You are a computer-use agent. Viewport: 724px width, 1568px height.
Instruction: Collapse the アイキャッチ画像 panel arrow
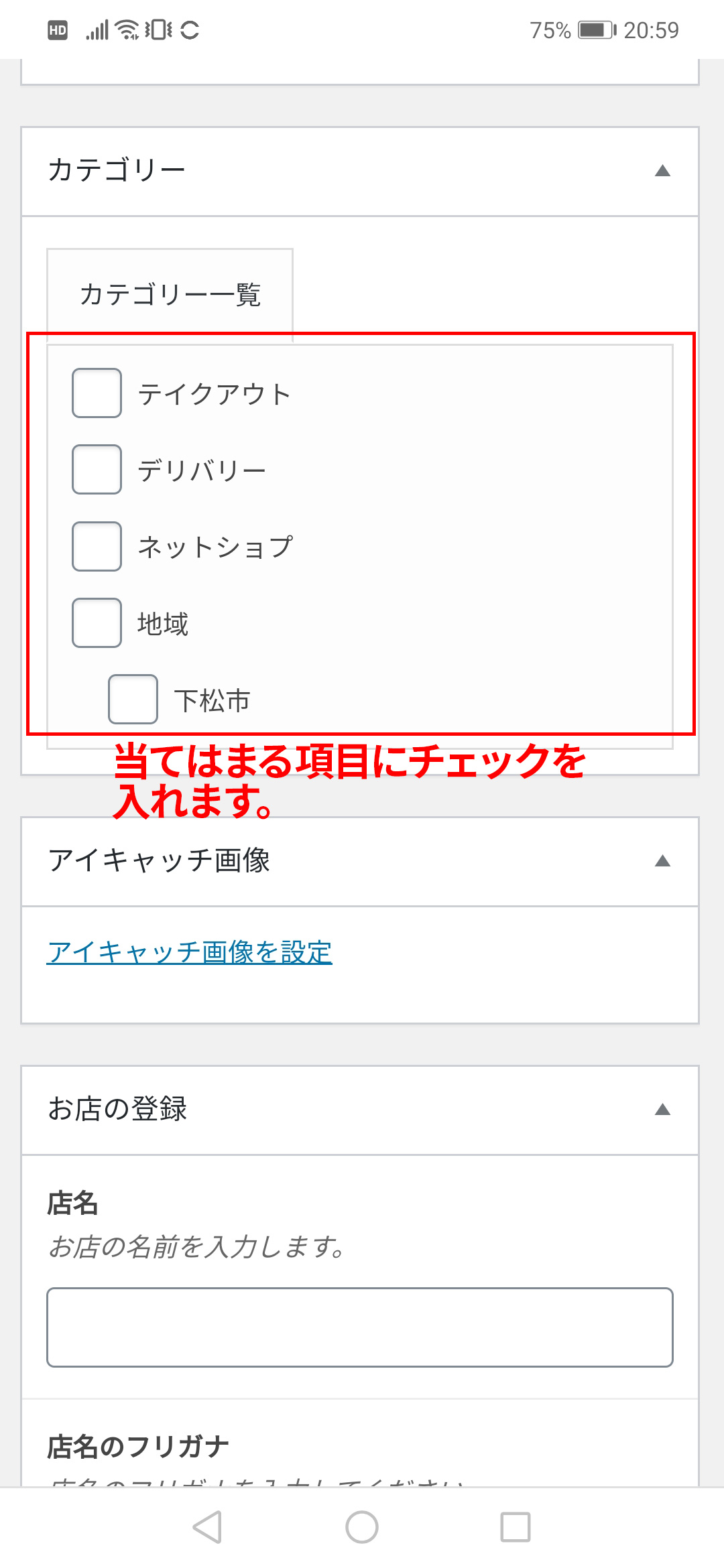click(662, 861)
